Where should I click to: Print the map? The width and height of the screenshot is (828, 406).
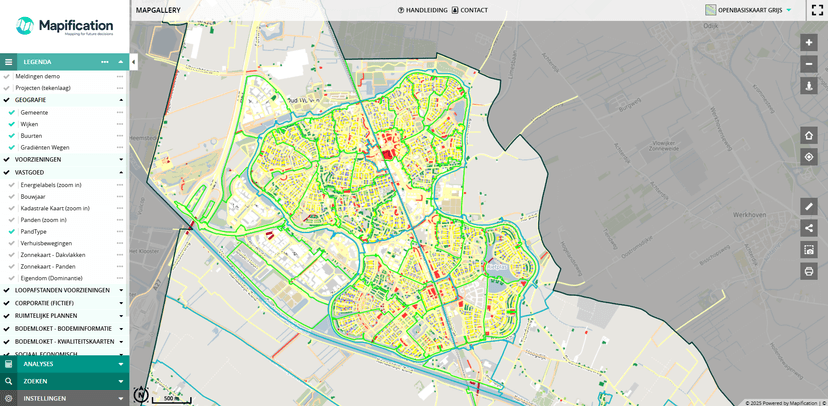pyautogui.click(x=808, y=271)
